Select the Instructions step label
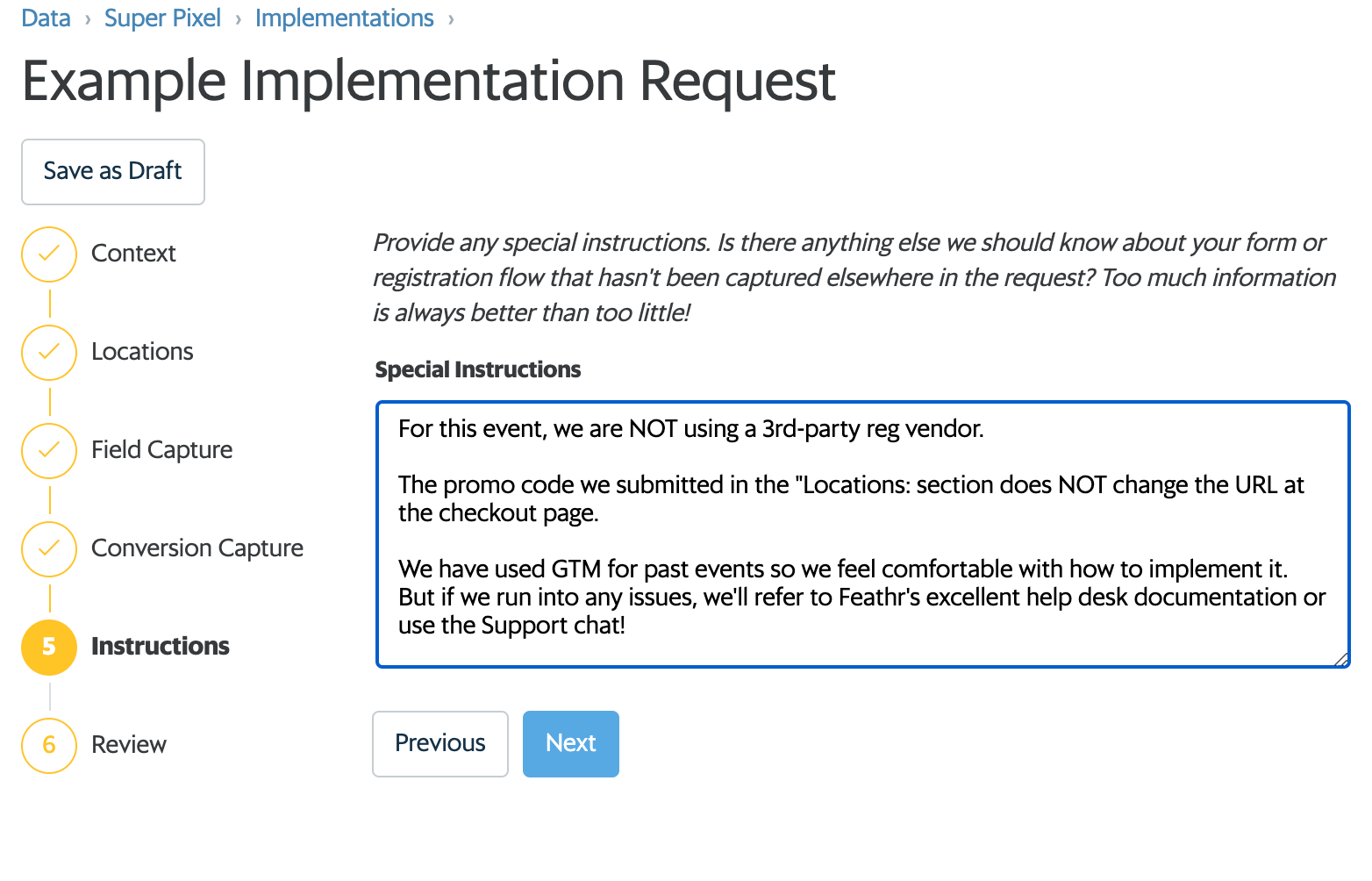Viewport: 1372px width, 881px height. 161,647
